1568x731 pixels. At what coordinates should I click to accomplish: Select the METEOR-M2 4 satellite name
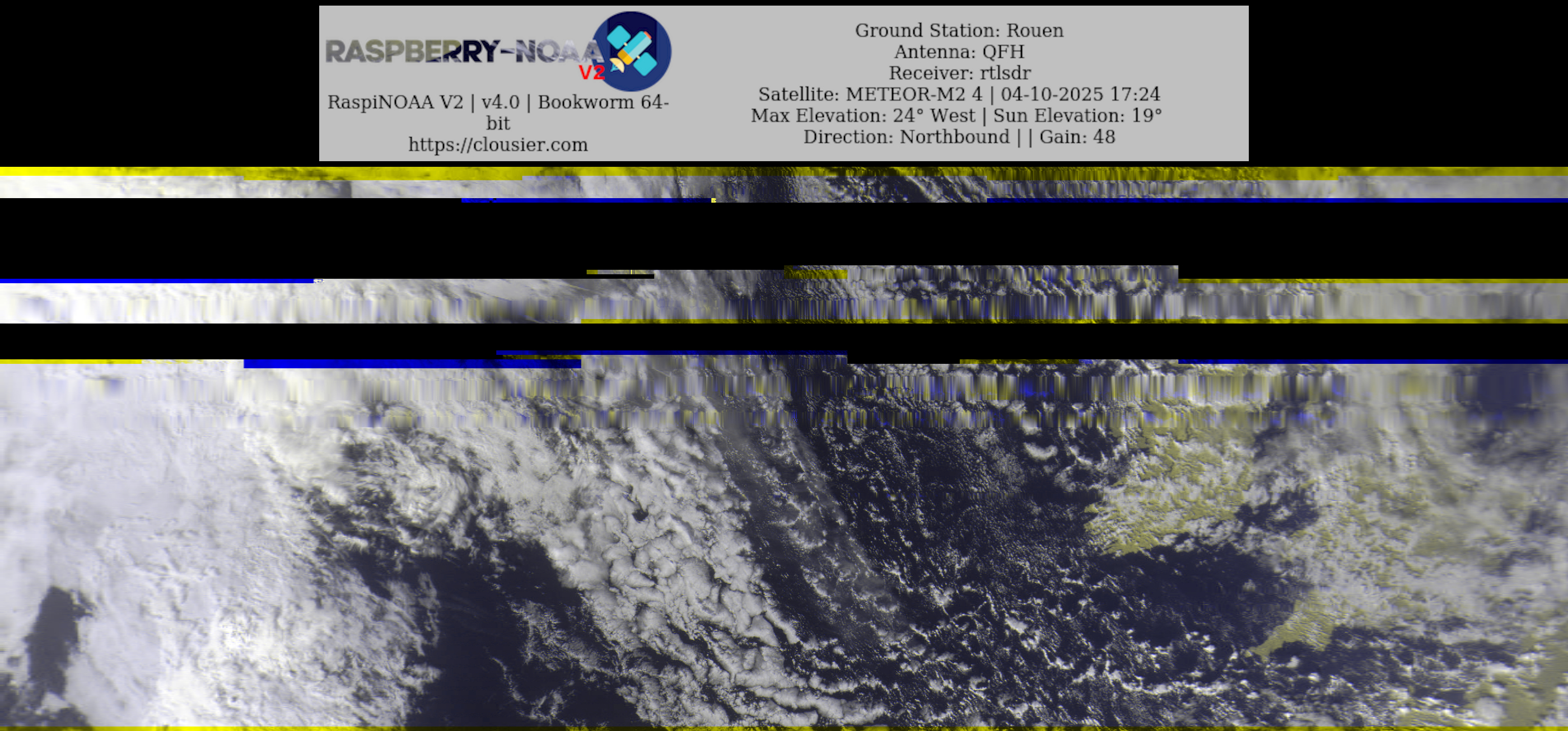click(x=914, y=94)
